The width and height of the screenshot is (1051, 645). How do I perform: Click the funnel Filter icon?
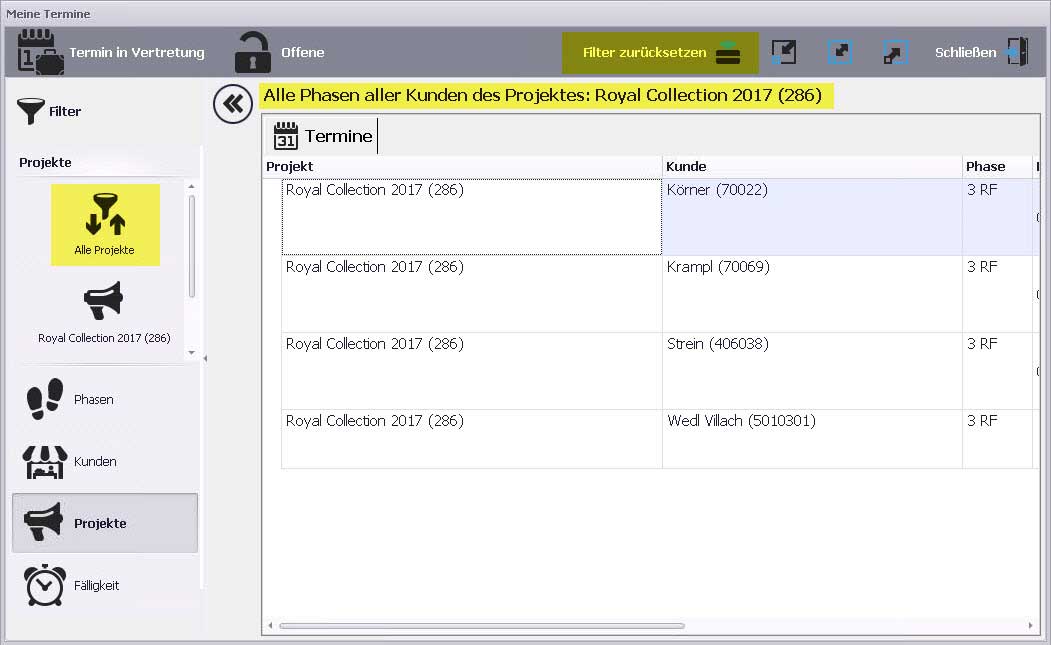pyautogui.click(x=32, y=111)
